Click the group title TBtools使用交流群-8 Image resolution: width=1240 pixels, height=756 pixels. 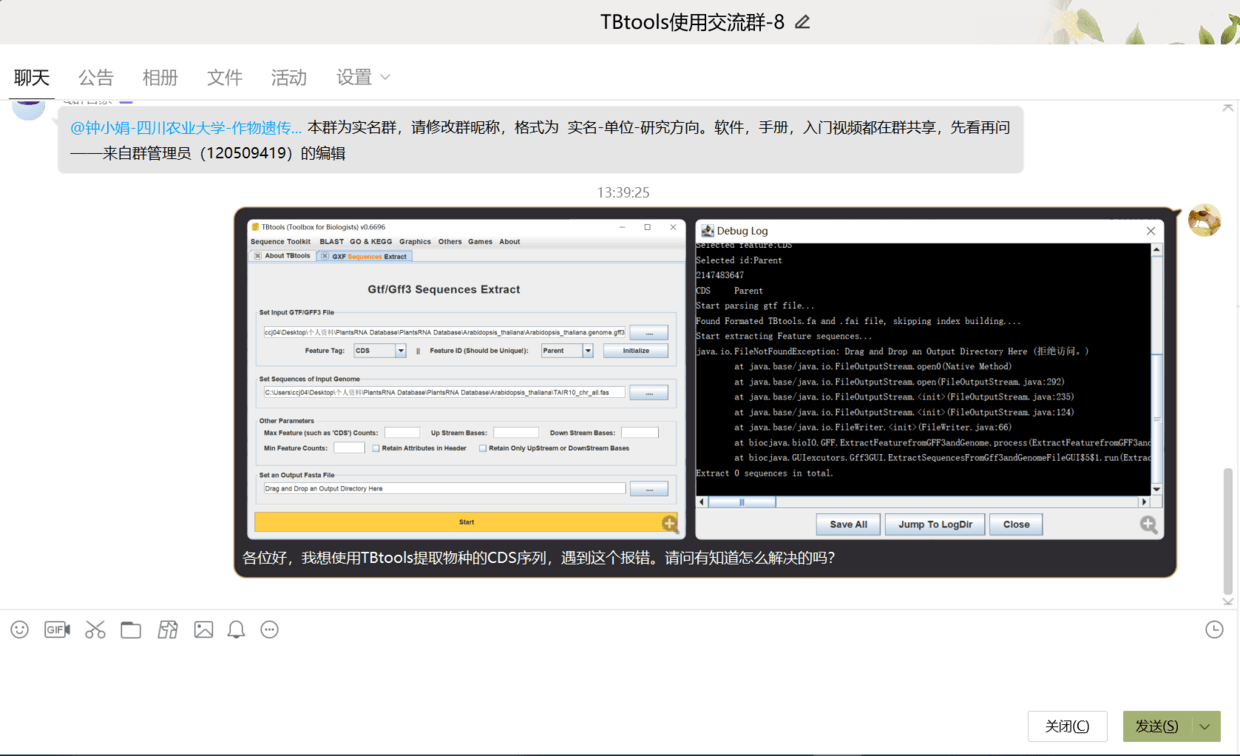coord(692,22)
